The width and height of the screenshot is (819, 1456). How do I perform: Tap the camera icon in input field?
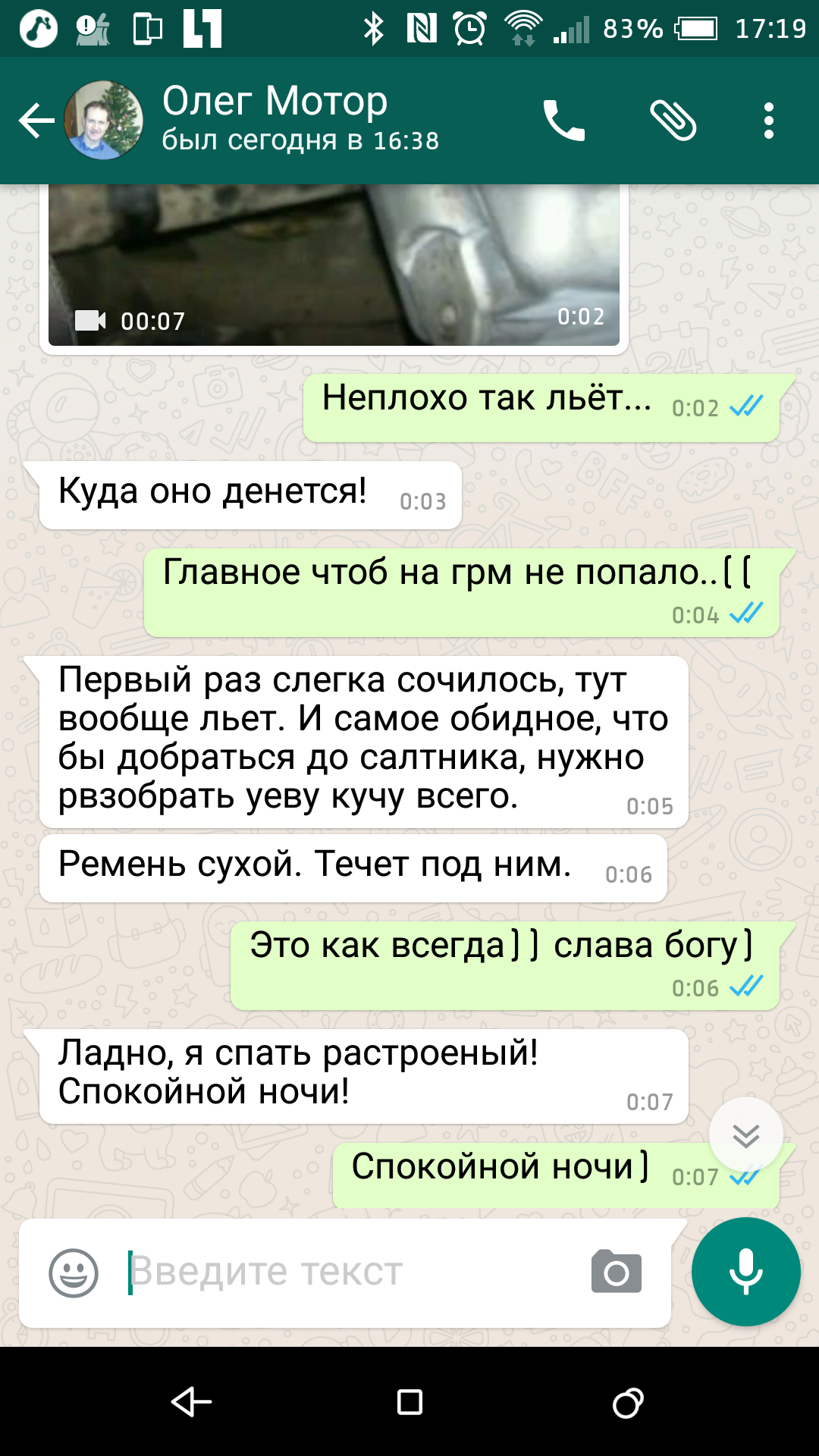click(616, 1271)
